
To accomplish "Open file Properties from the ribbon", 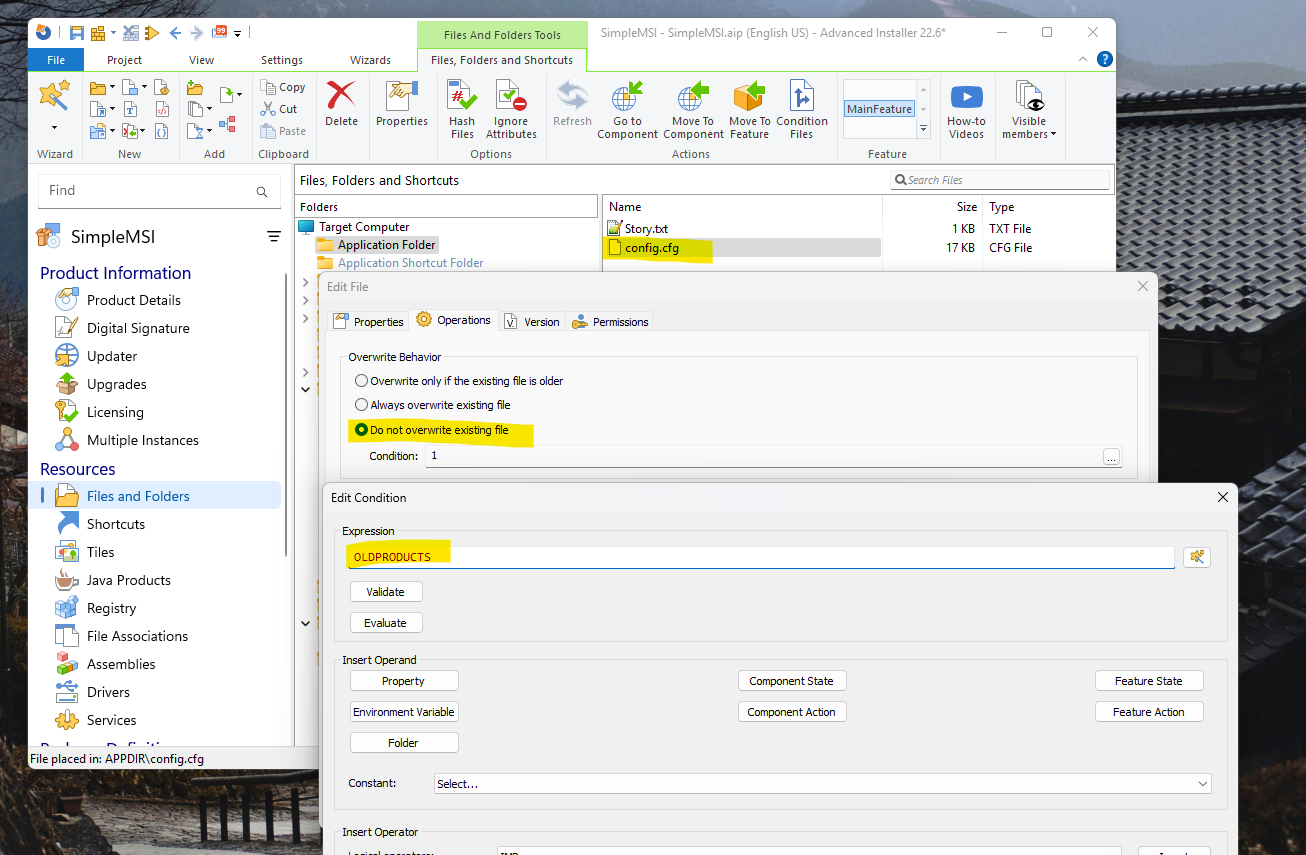I will [x=402, y=104].
